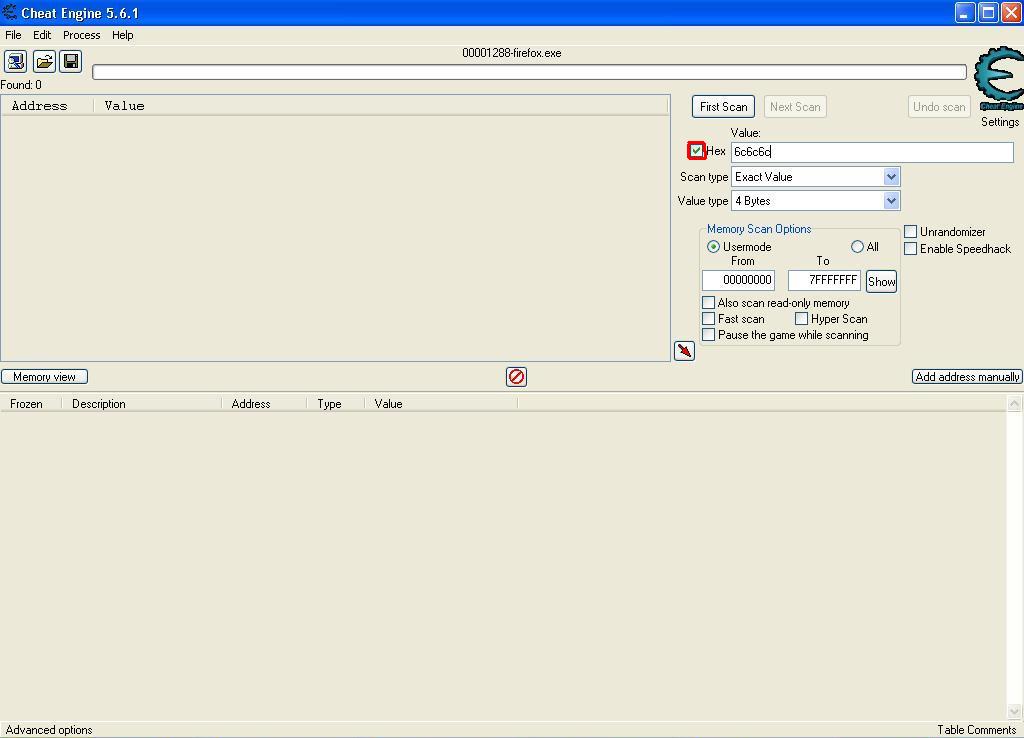
Task: Click Add address manually
Action: [966, 376]
